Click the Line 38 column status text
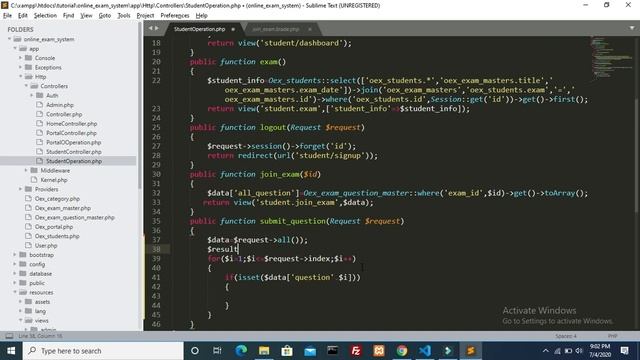 40,336
